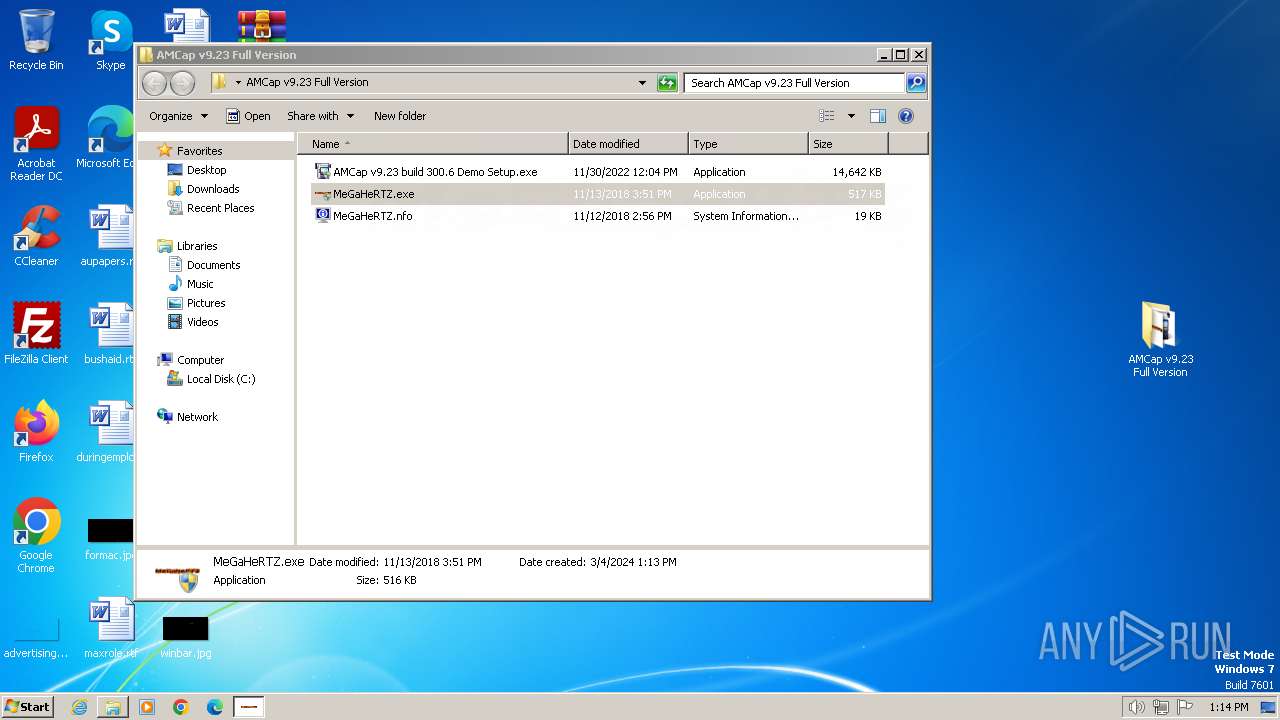
Task: Open the Share with menu
Action: click(320, 116)
